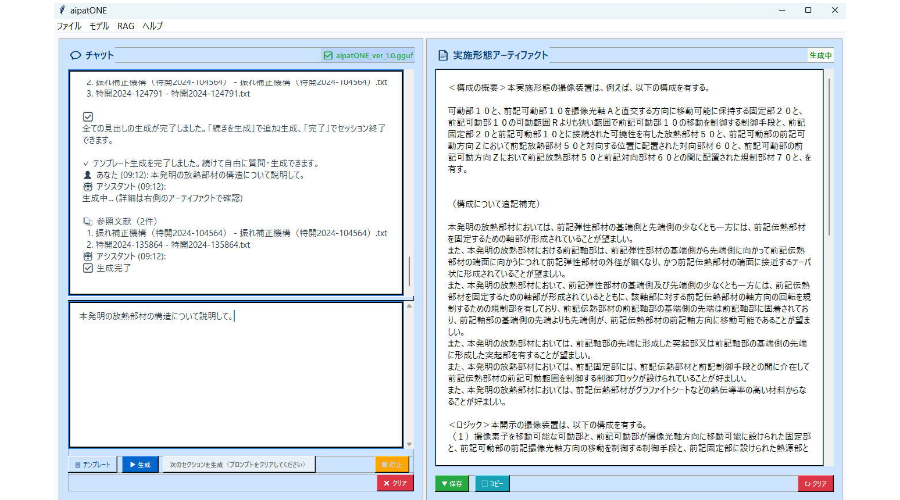Open the ファイル menu

pyautogui.click(x=69, y=26)
